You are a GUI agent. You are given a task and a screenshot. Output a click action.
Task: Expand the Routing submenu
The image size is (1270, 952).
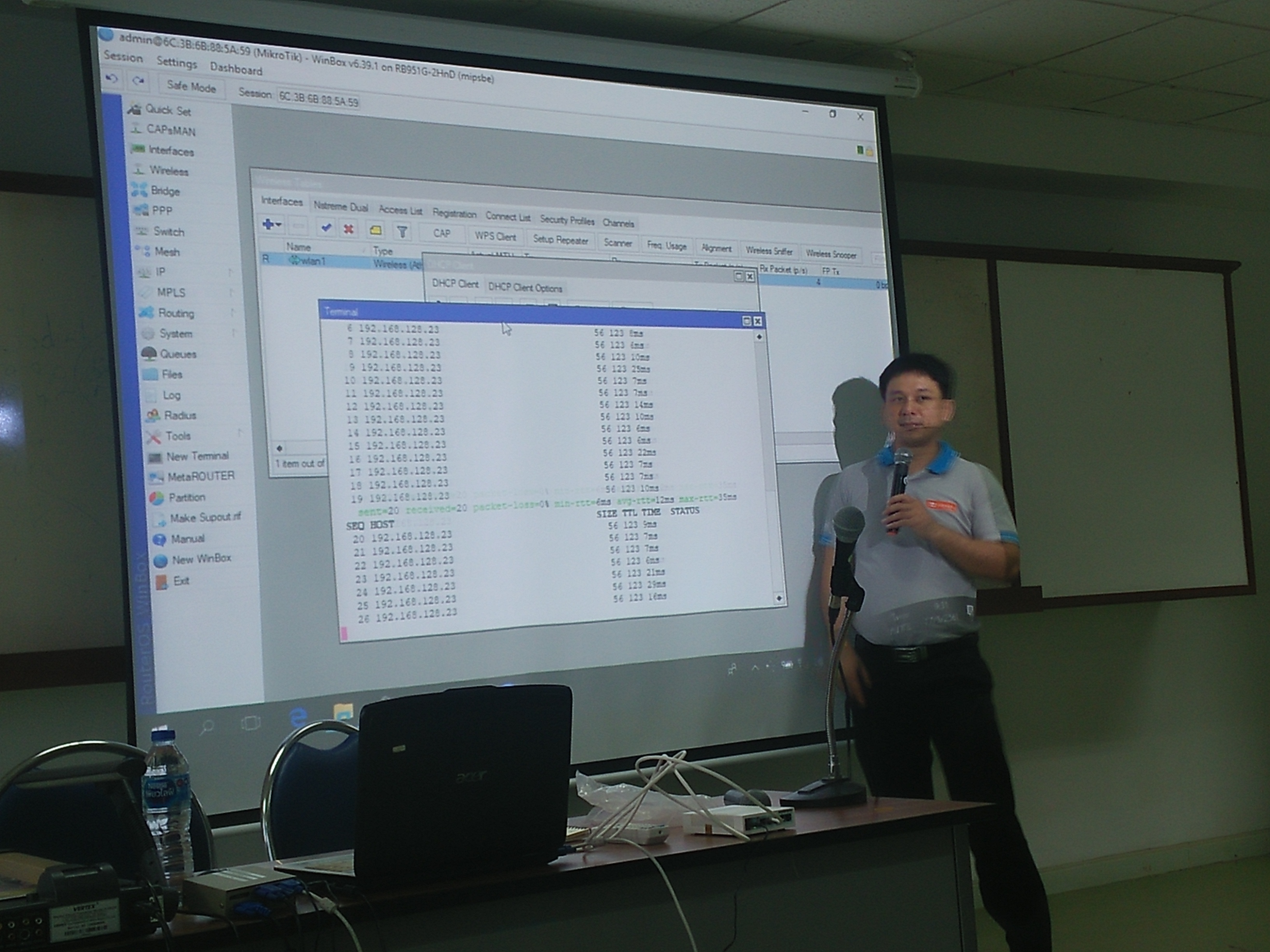176,313
